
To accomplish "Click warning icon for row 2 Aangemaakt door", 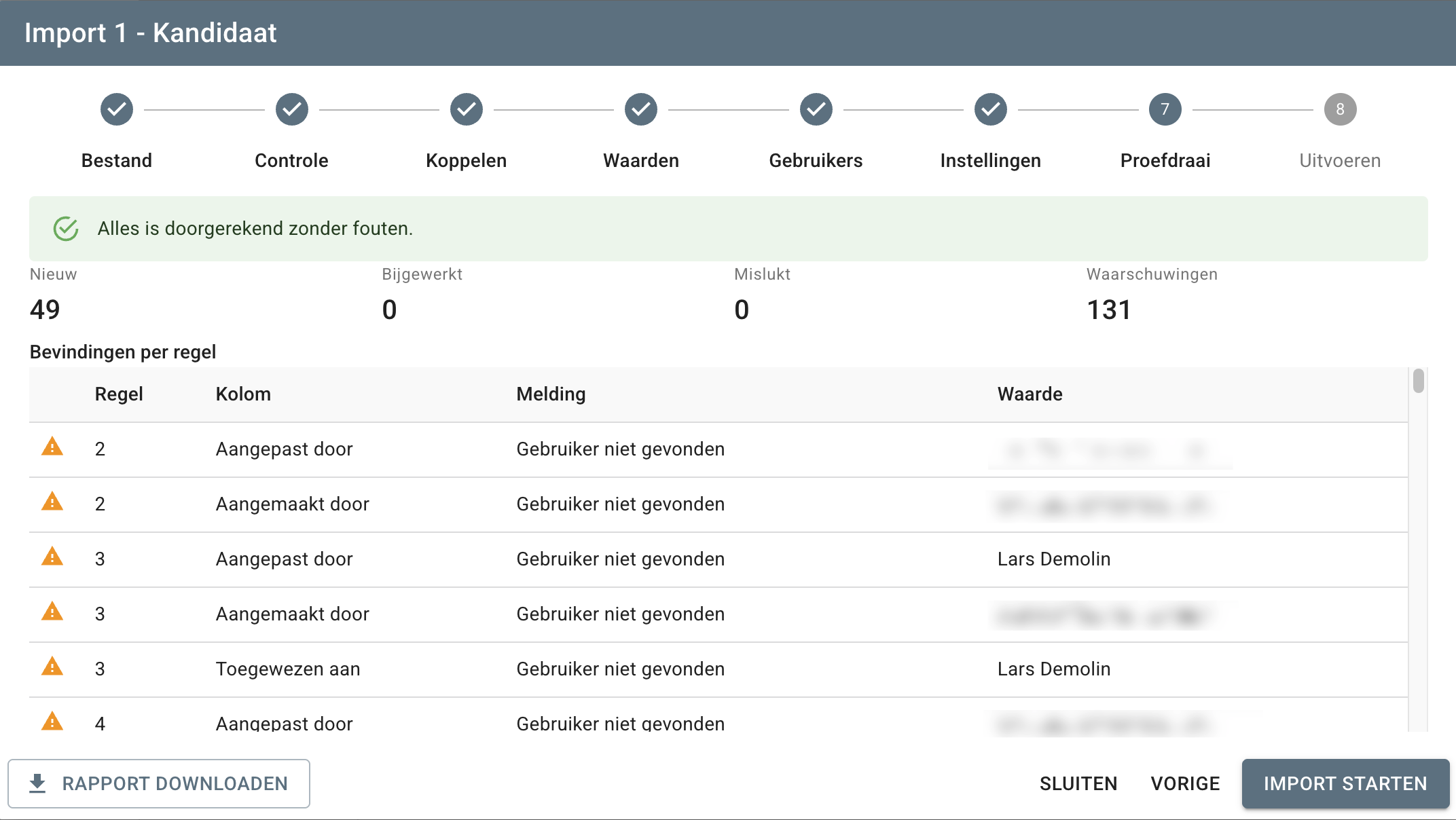I will [x=52, y=502].
